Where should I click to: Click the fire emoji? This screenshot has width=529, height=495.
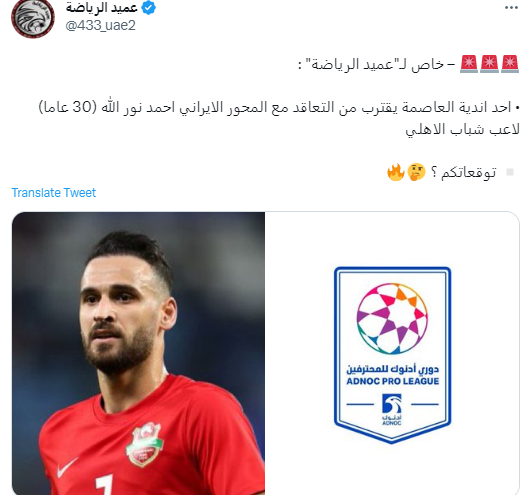click(x=396, y=172)
